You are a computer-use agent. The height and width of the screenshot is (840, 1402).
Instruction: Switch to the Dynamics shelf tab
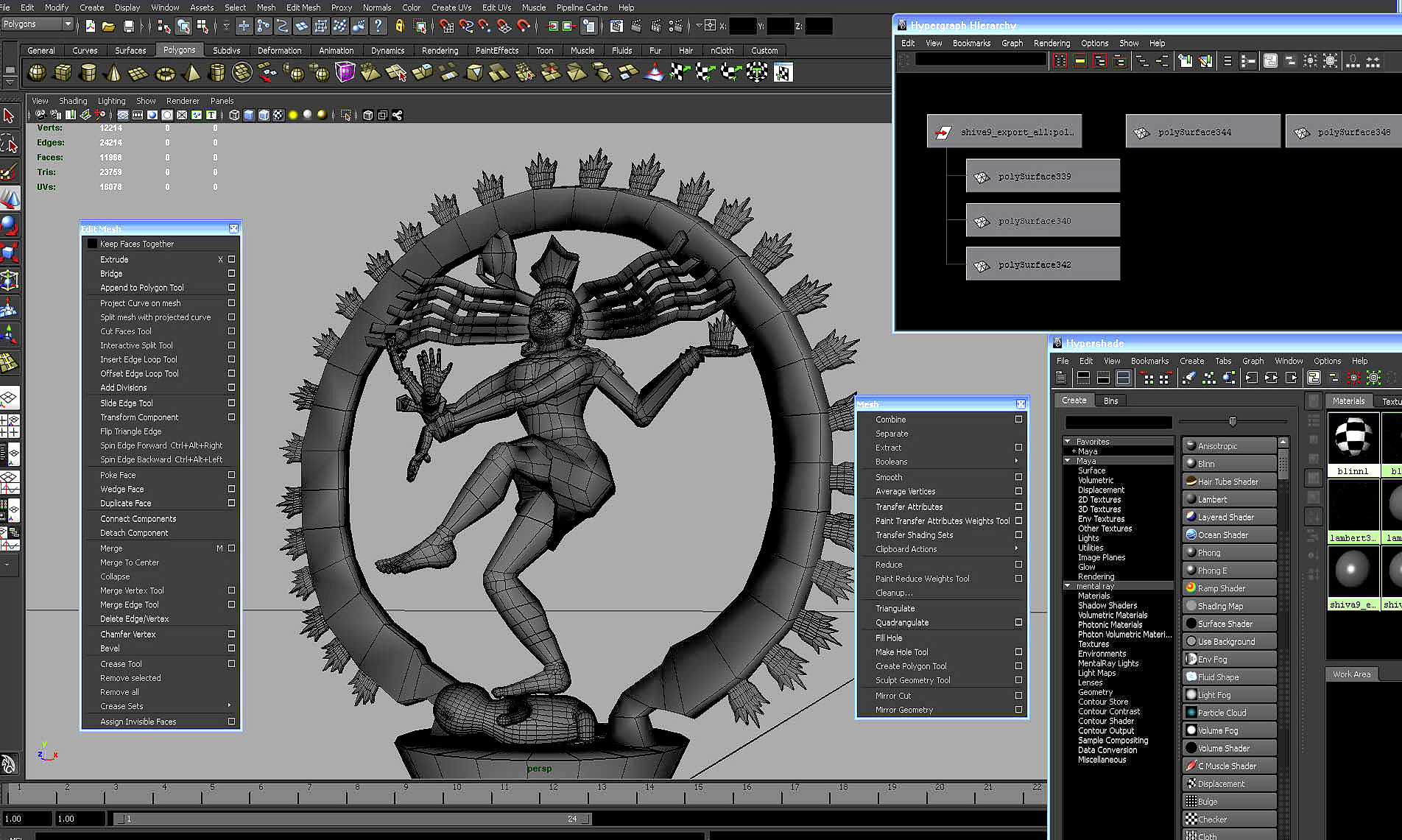[387, 50]
